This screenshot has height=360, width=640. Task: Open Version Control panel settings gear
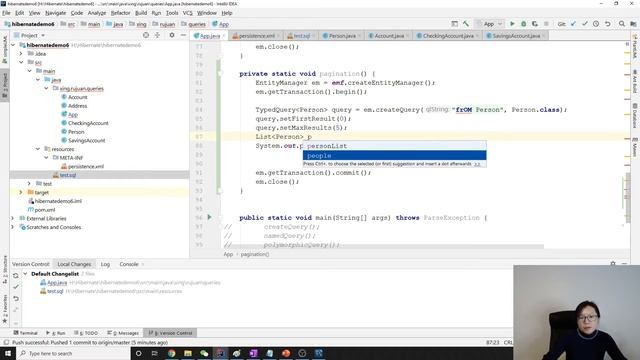click(613, 264)
